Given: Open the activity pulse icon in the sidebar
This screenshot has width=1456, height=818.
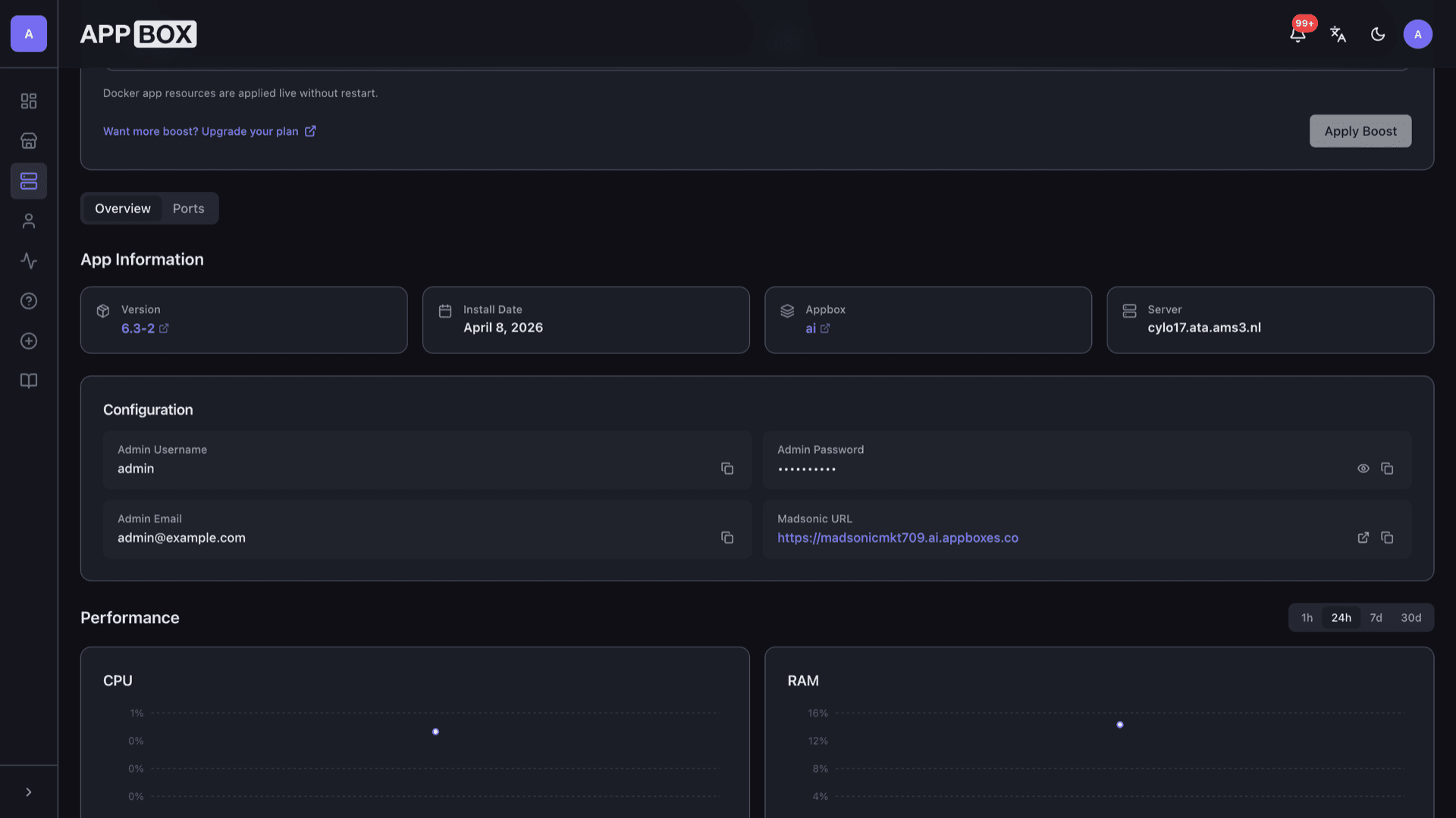Looking at the screenshot, I should coord(29,261).
